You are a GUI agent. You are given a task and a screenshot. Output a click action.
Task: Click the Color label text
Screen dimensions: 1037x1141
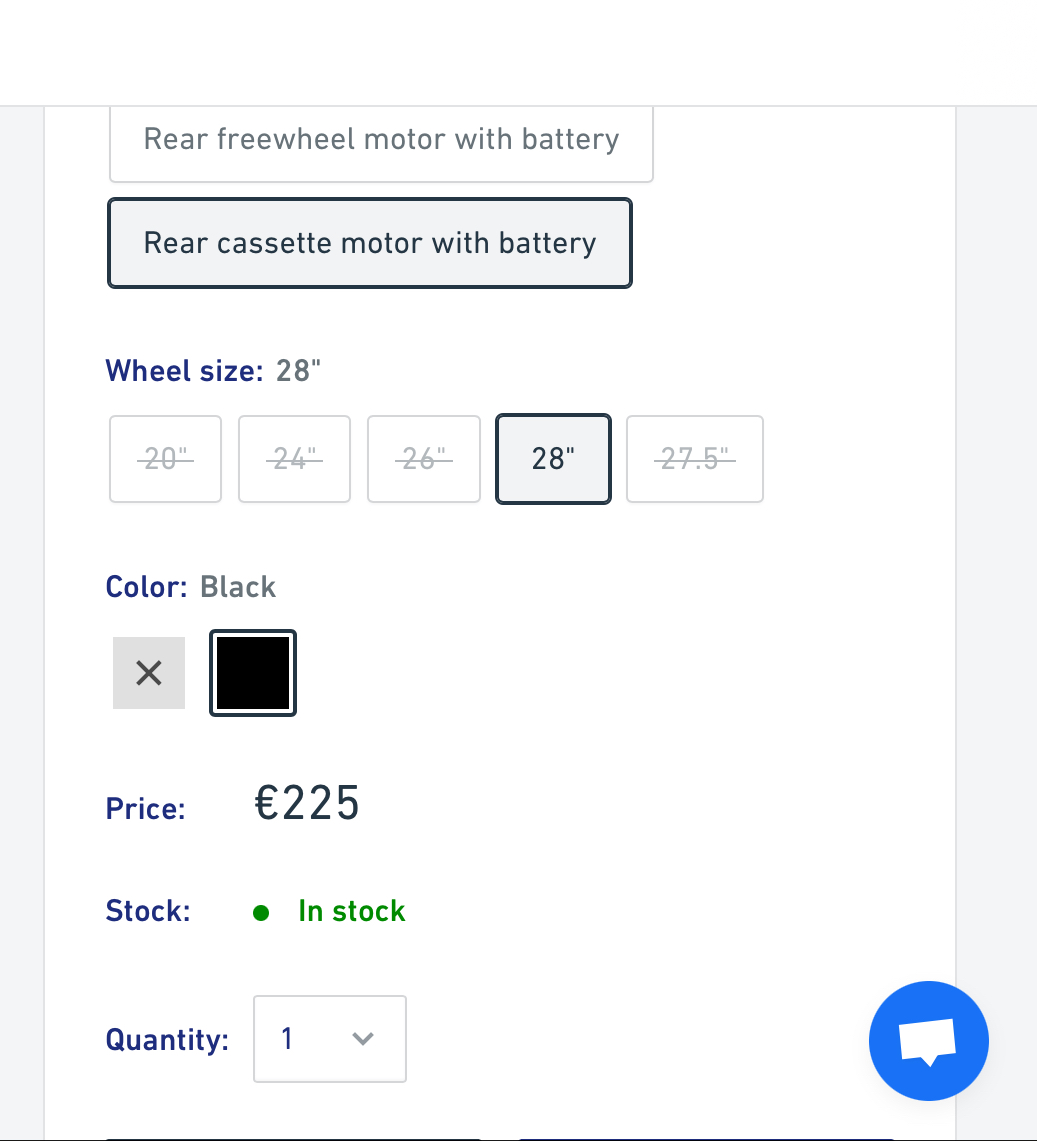pos(146,587)
